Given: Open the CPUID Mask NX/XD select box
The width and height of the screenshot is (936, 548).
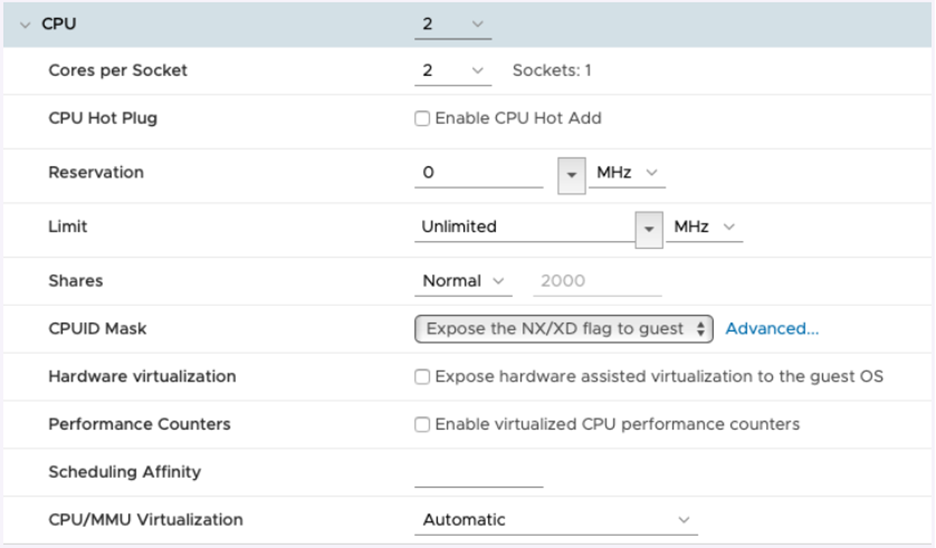Looking at the screenshot, I should pos(564,329).
